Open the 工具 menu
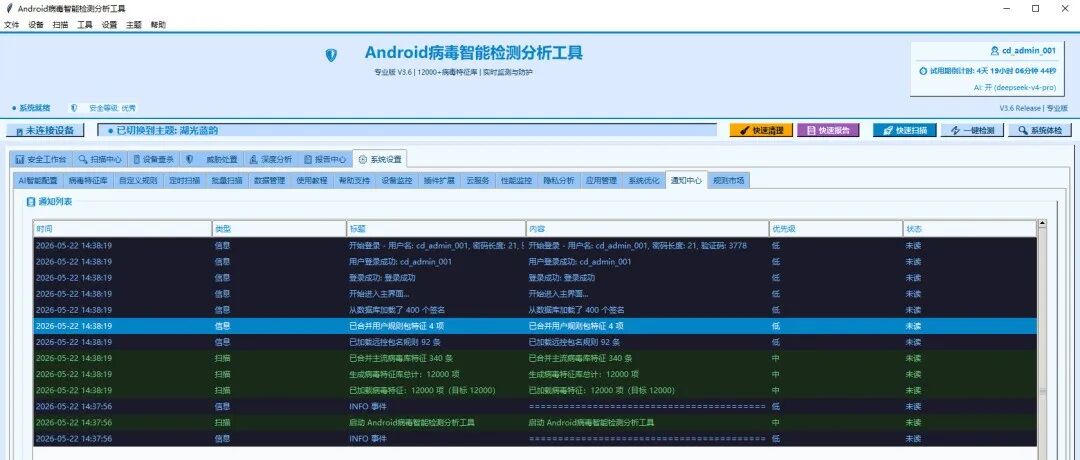 point(85,25)
